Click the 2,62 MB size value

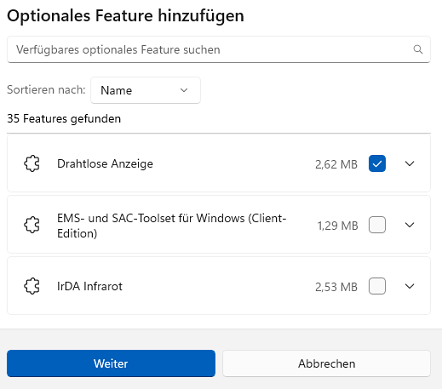tap(336, 164)
